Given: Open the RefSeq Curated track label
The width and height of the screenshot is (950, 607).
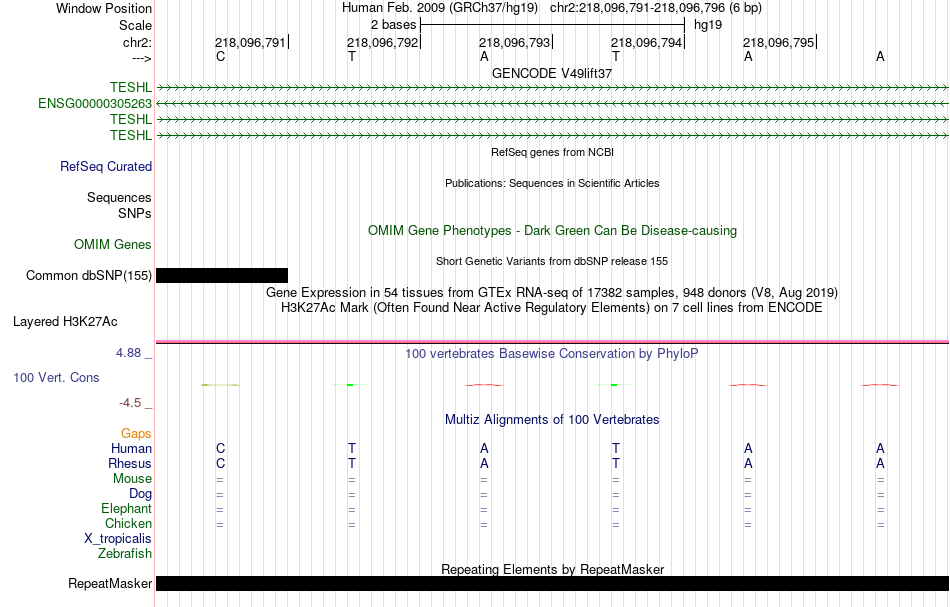Looking at the screenshot, I should 106,167.
